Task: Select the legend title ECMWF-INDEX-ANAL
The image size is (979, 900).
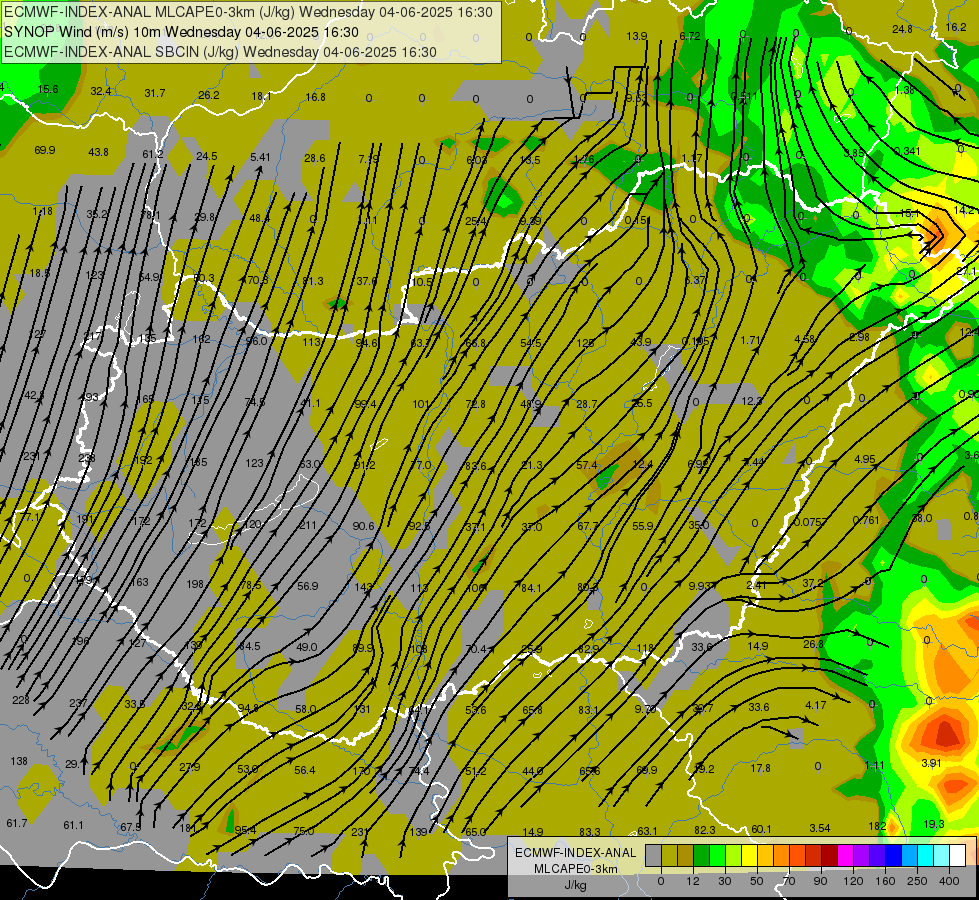Action: point(575,853)
